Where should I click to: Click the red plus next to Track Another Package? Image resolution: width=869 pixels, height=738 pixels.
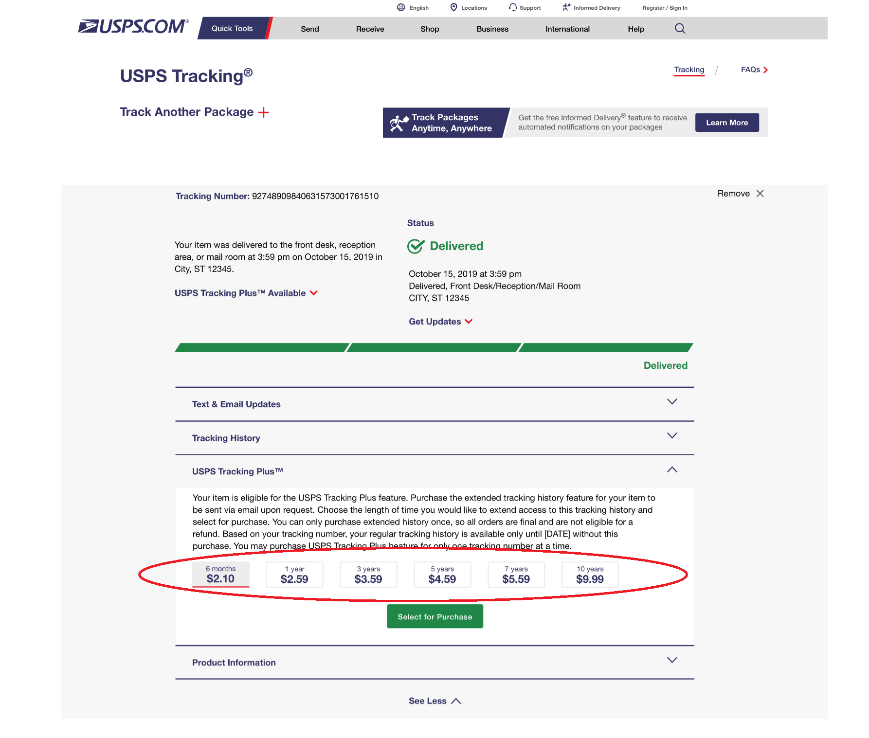(x=264, y=112)
